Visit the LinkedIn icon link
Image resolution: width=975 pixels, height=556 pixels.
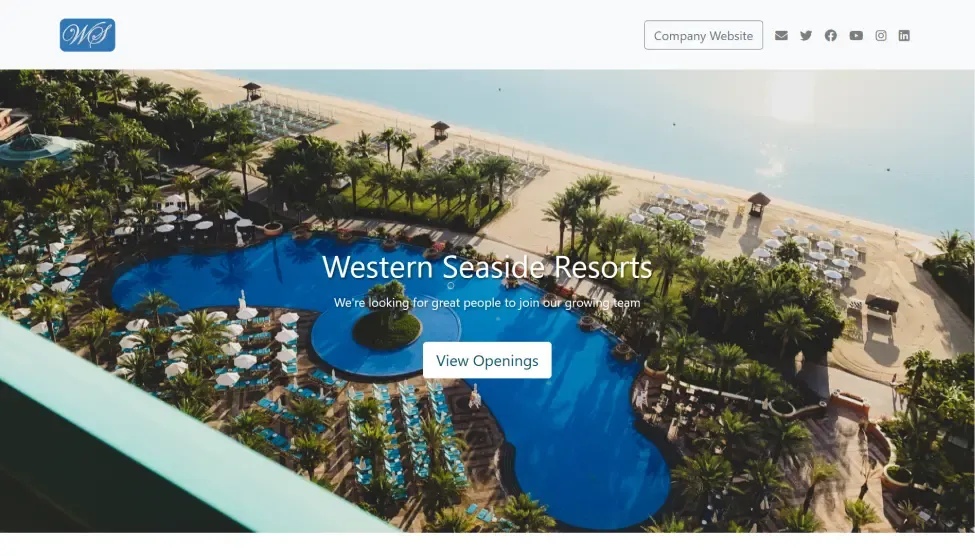pyautogui.click(x=904, y=35)
